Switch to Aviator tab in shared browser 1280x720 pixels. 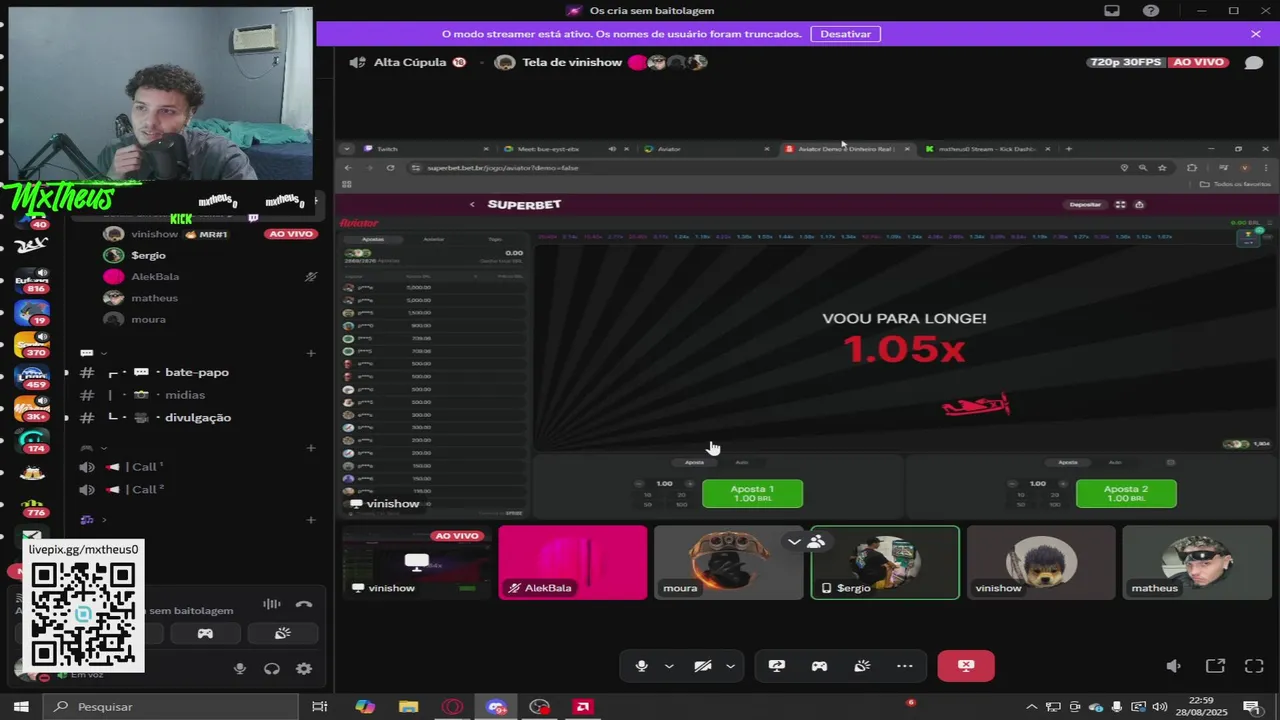(x=669, y=149)
